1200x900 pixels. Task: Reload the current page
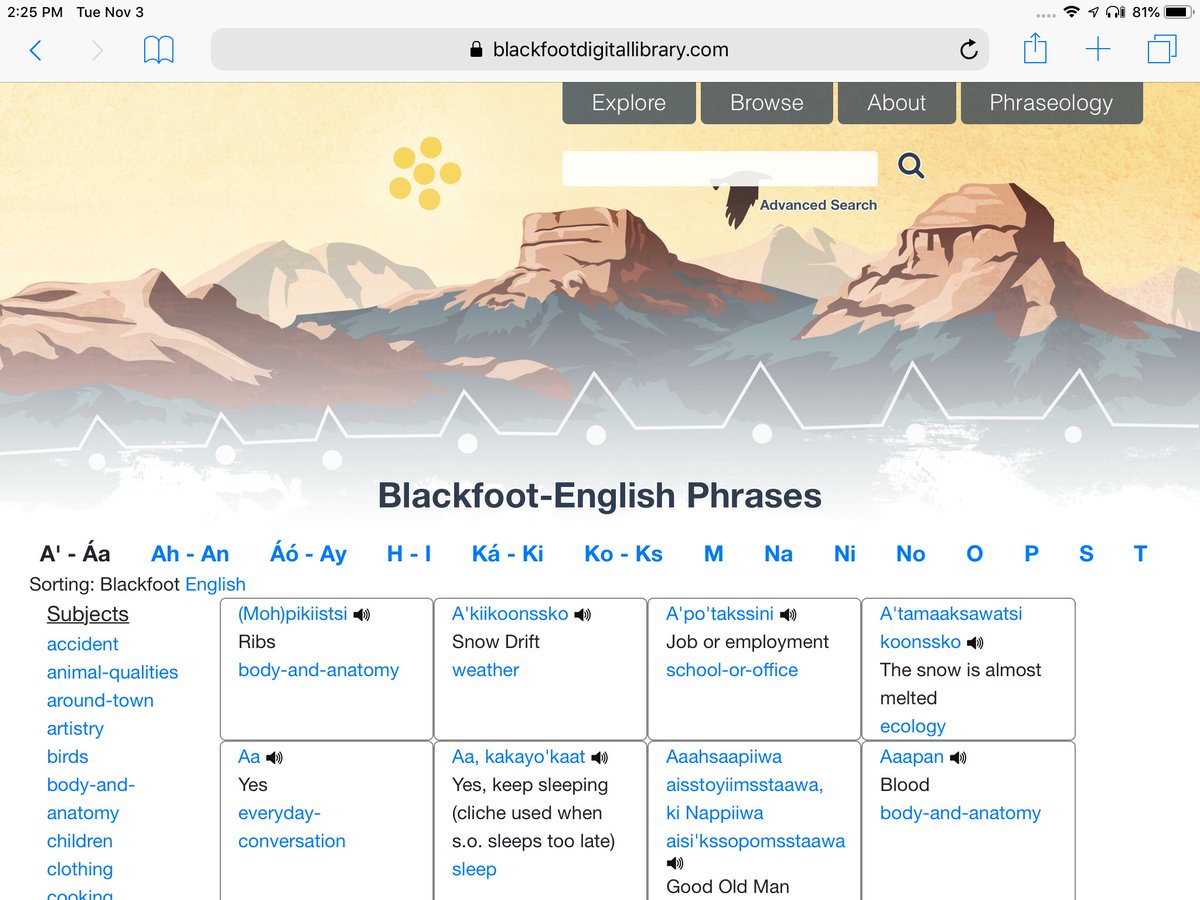(967, 48)
